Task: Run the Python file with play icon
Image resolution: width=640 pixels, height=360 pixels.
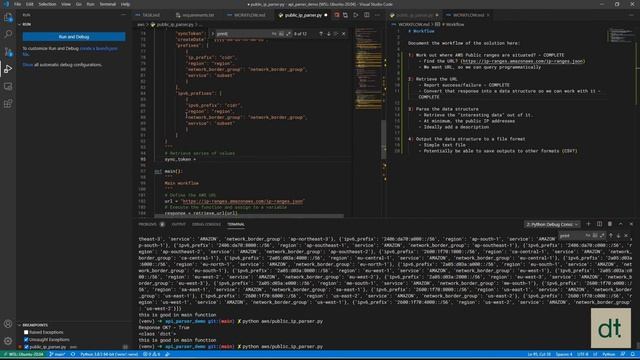Action: coord(356,15)
